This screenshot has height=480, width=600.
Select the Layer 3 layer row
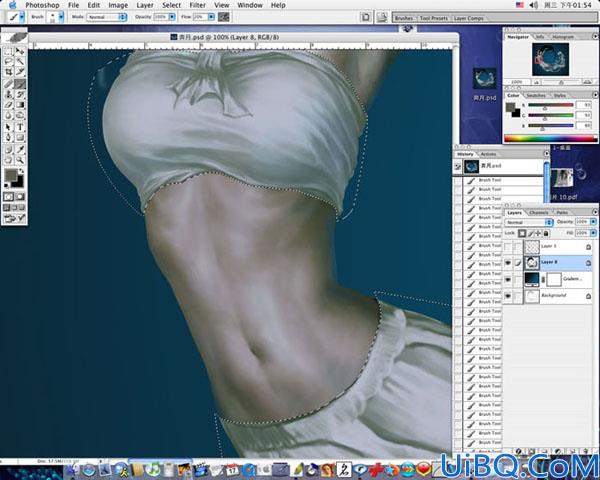point(547,247)
